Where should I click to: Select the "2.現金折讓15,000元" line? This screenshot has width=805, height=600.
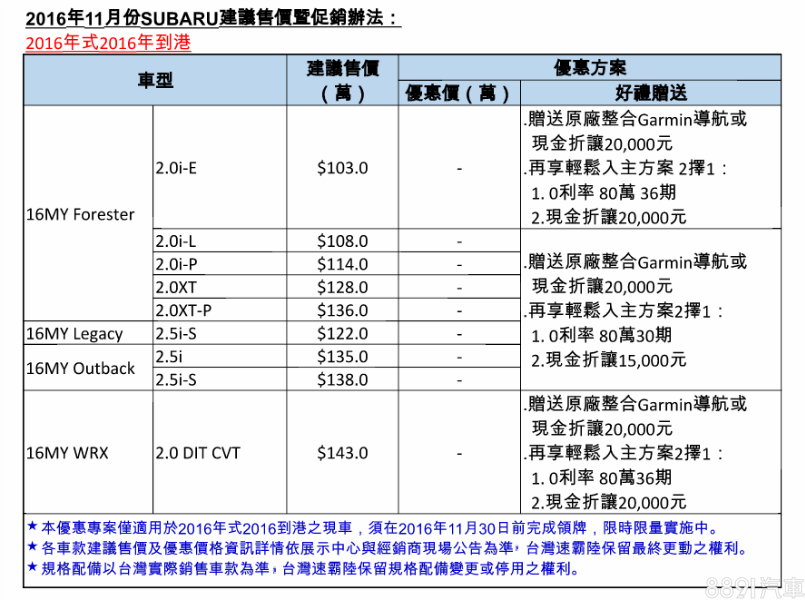pos(609,360)
